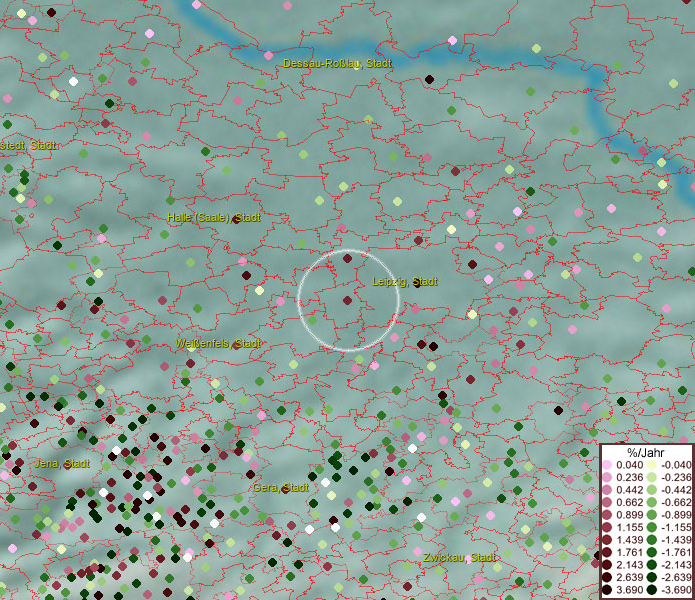The width and height of the screenshot is (695, 600).
Task: Select the Zwickau, Stadt label
Action: pos(459,557)
